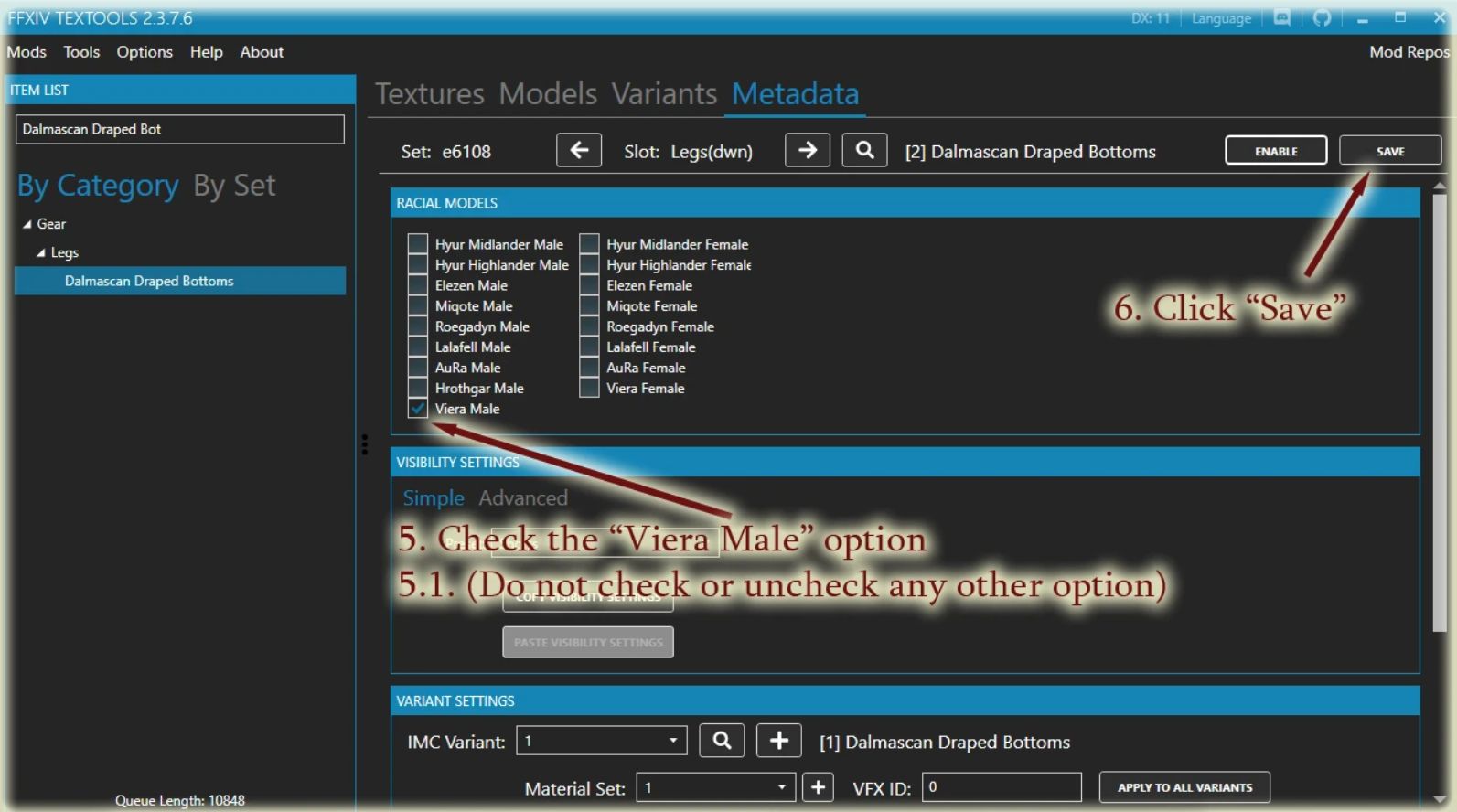Switch item list to By Category

(x=98, y=186)
